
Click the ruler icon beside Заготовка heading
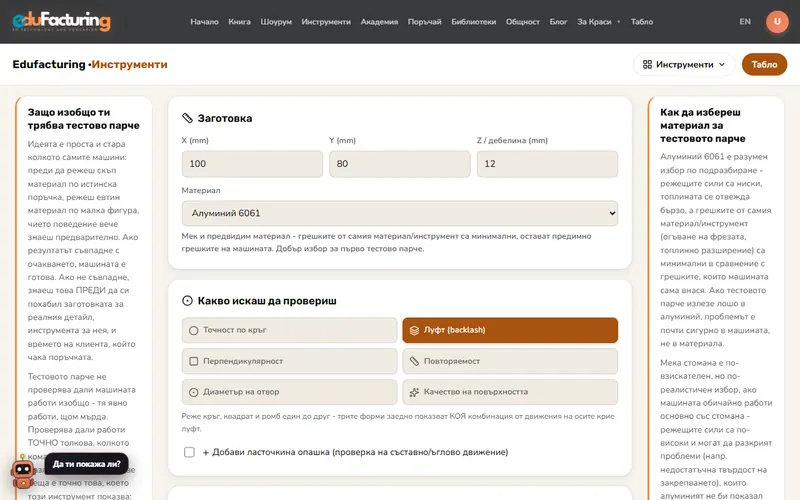click(x=187, y=118)
